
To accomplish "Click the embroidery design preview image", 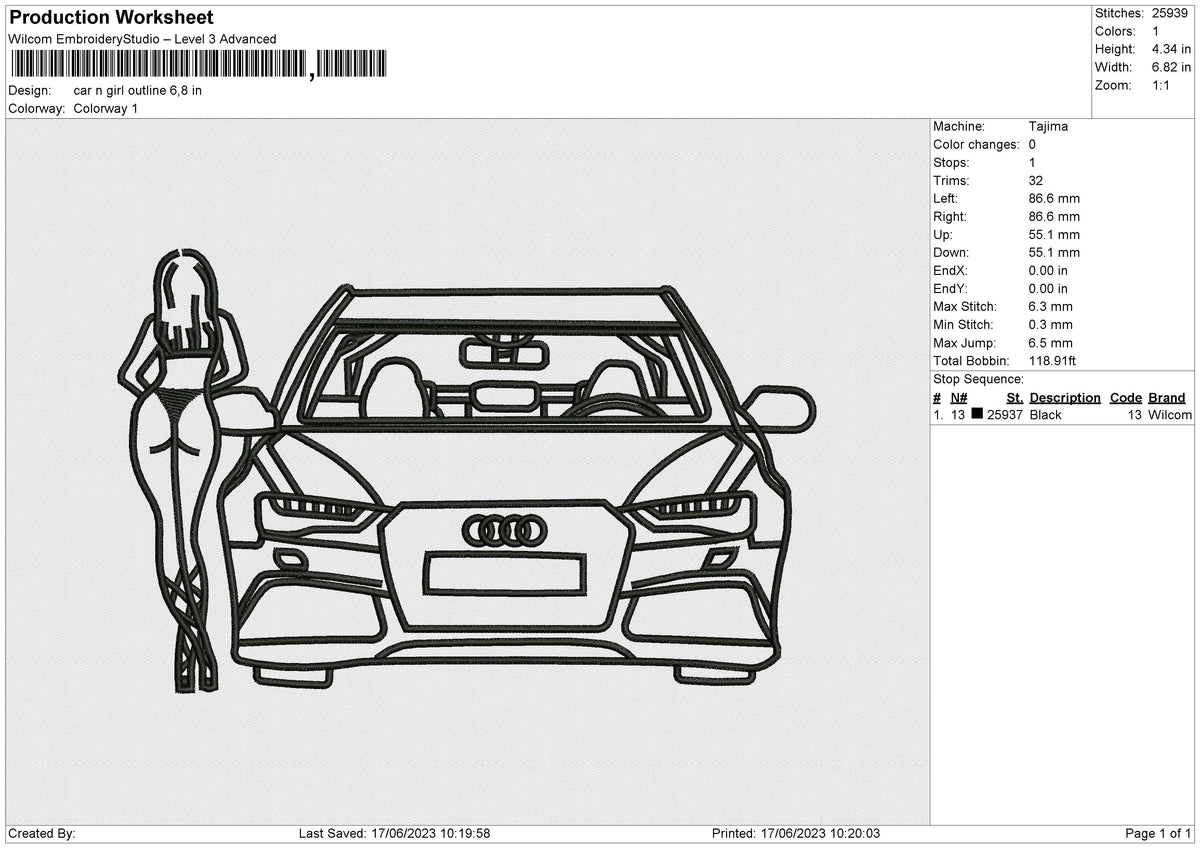I will pyautogui.click(x=468, y=472).
